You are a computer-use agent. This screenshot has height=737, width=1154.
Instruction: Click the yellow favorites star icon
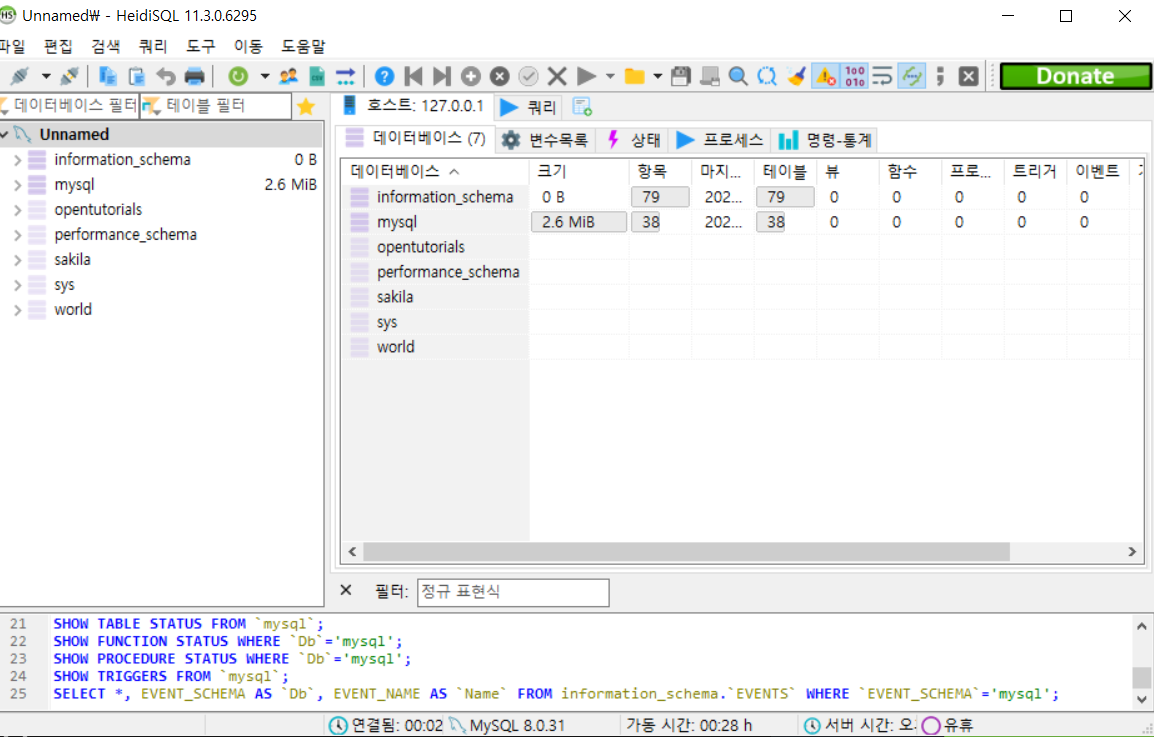point(306,107)
